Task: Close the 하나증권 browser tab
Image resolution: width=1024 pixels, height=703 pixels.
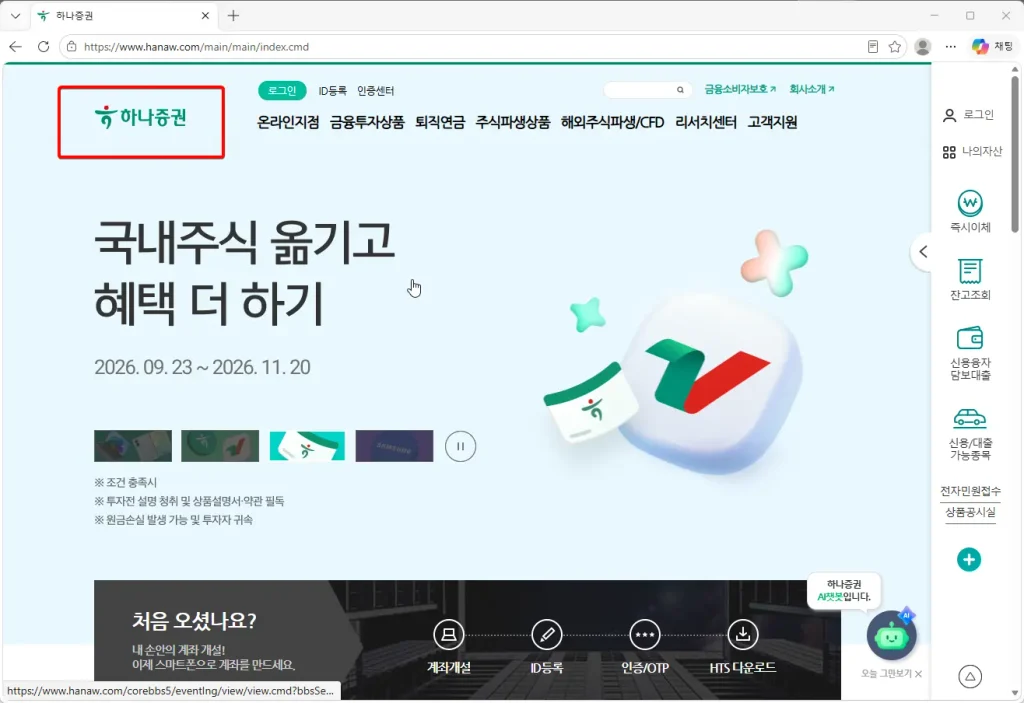Action: click(x=205, y=16)
